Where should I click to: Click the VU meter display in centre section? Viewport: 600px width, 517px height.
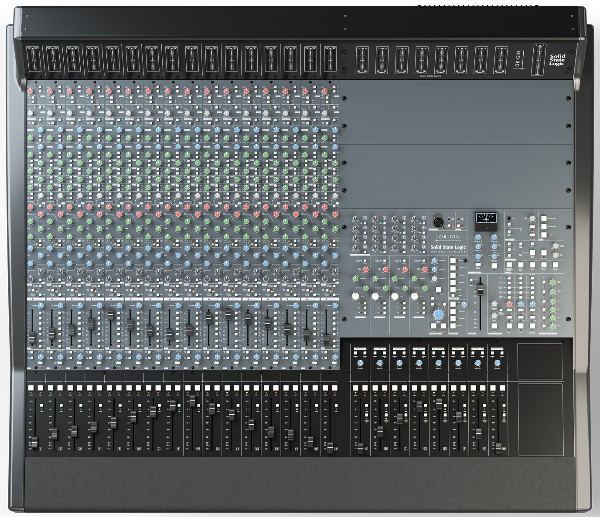(x=486, y=219)
